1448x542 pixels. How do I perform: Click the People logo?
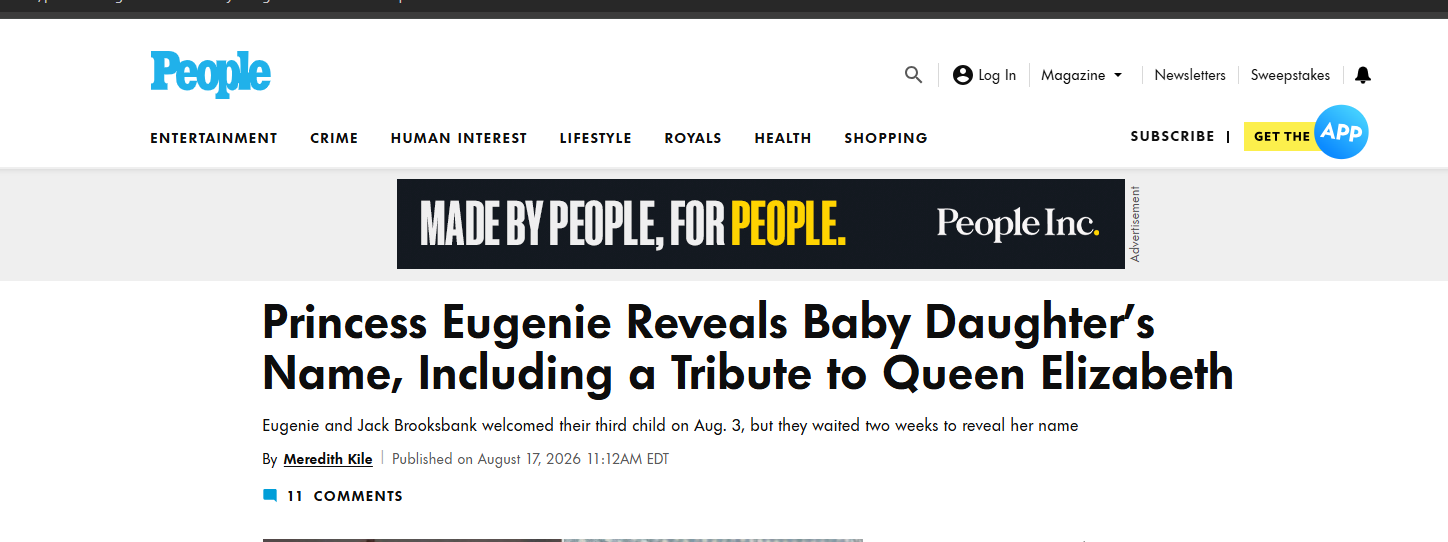pyautogui.click(x=211, y=74)
